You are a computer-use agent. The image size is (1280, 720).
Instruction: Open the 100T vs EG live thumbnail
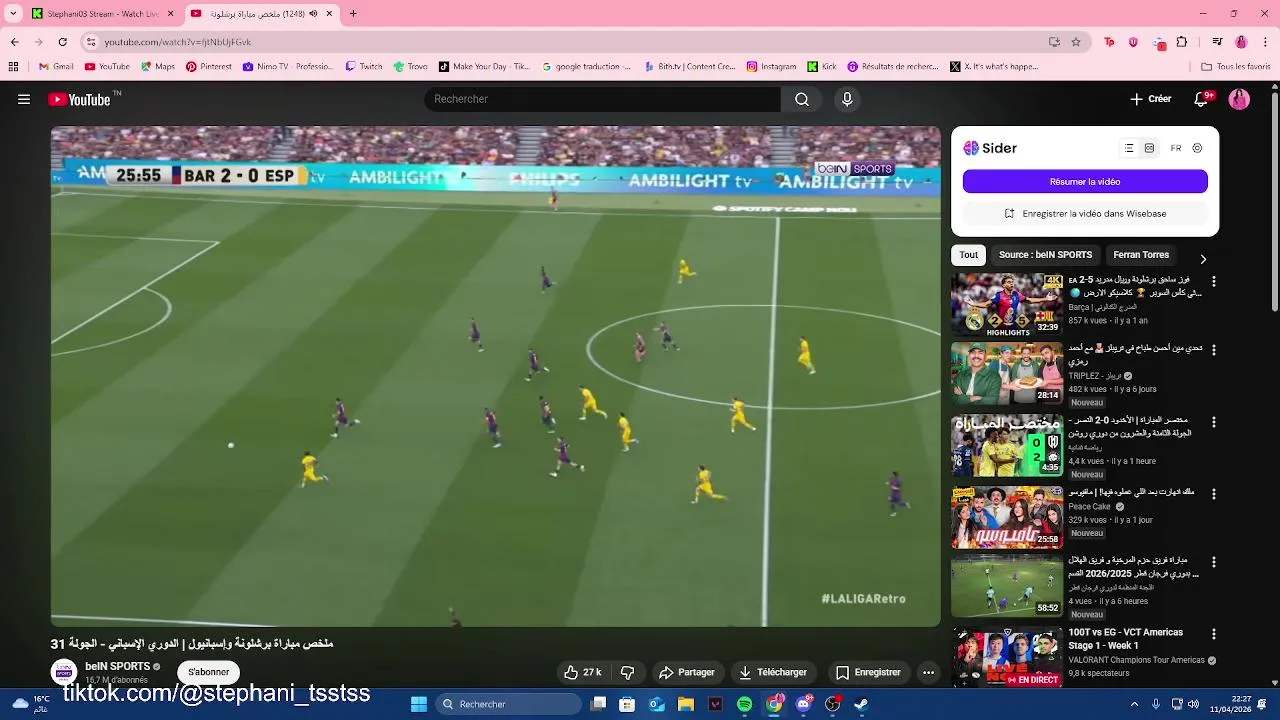(x=1007, y=657)
